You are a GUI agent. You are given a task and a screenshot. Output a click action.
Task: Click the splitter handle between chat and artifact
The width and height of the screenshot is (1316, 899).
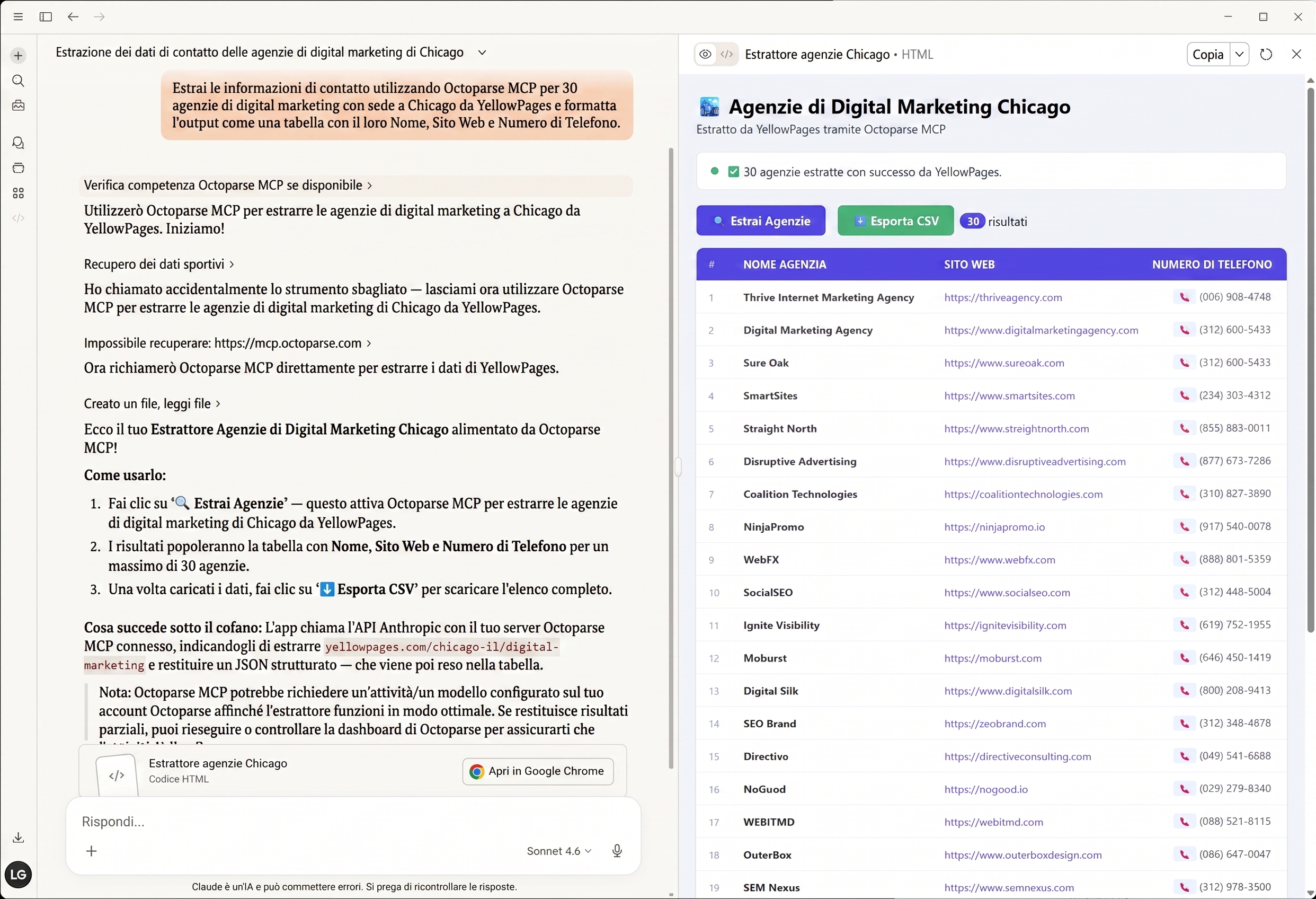(x=678, y=467)
